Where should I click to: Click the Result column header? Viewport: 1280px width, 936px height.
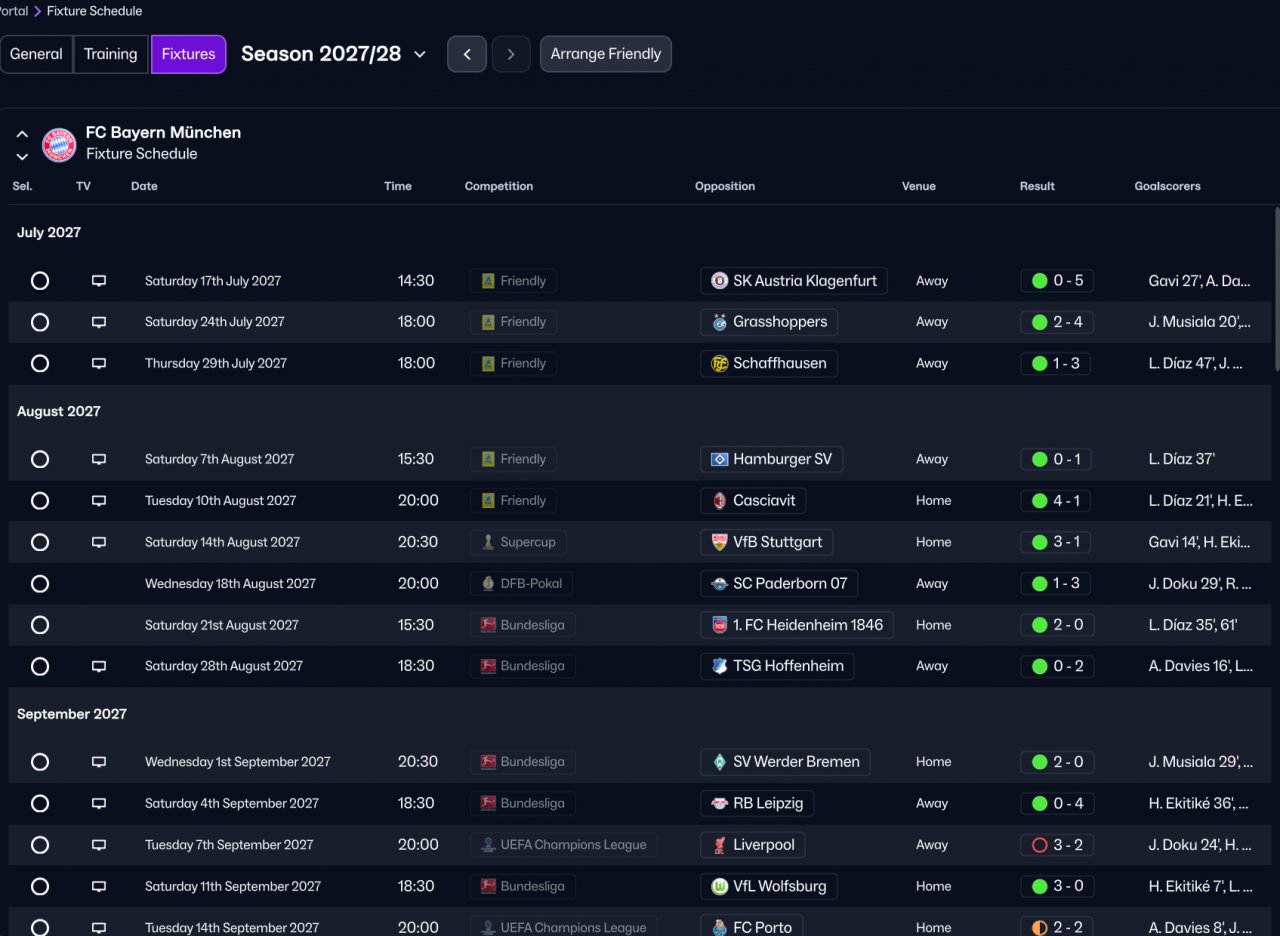pyautogui.click(x=1037, y=186)
